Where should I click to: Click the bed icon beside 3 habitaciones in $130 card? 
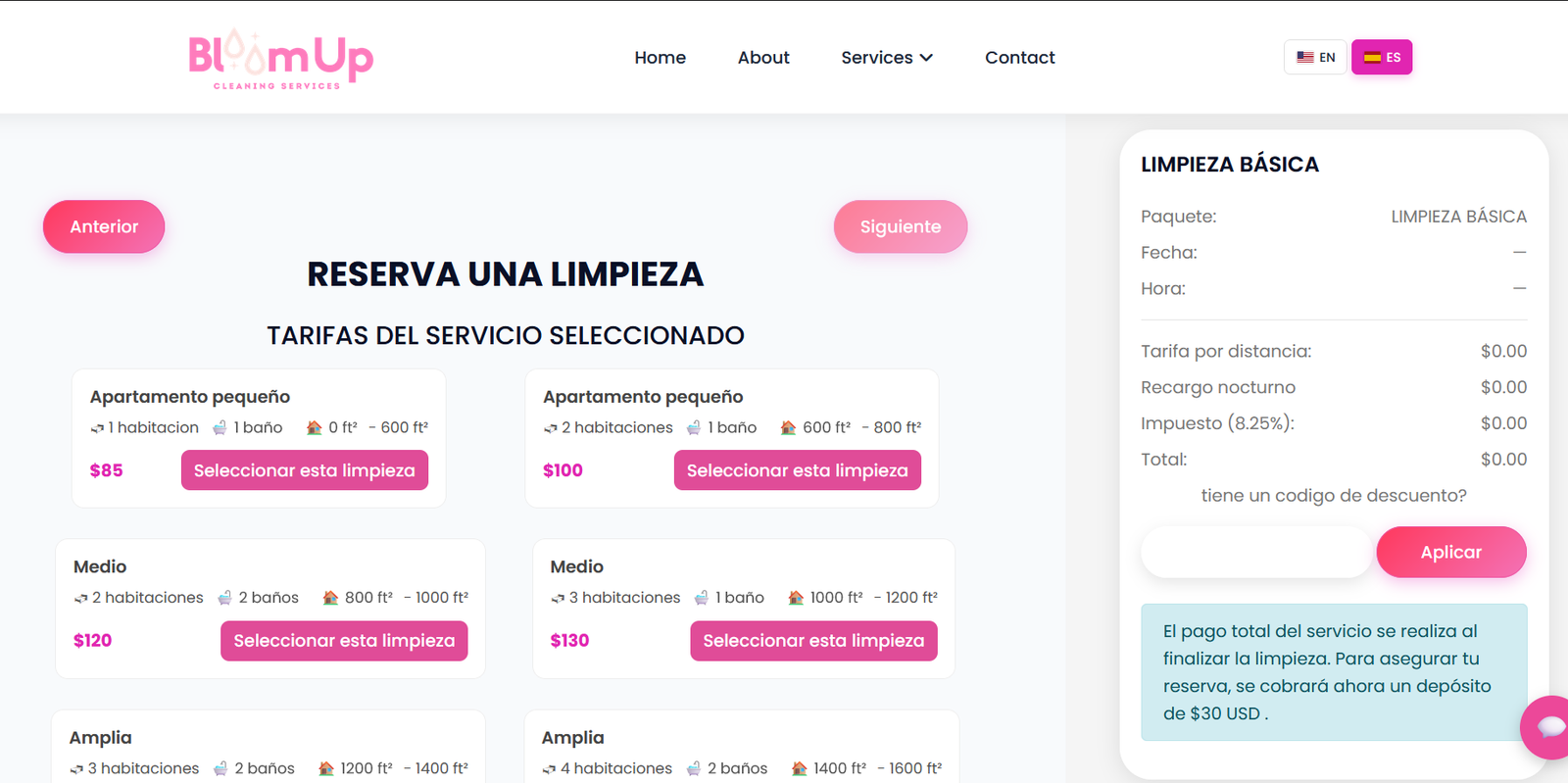pyautogui.click(x=558, y=598)
